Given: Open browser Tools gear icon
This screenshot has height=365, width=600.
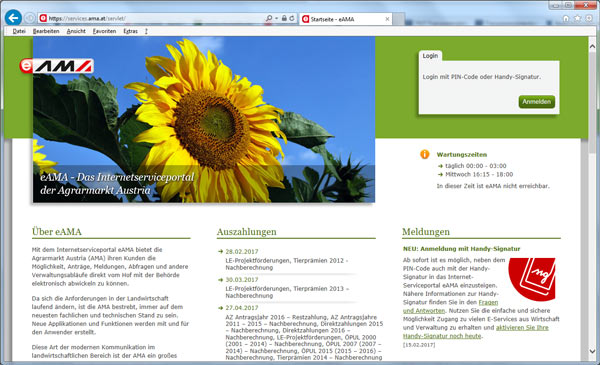Looking at the screenshot, I should (589, 18).
